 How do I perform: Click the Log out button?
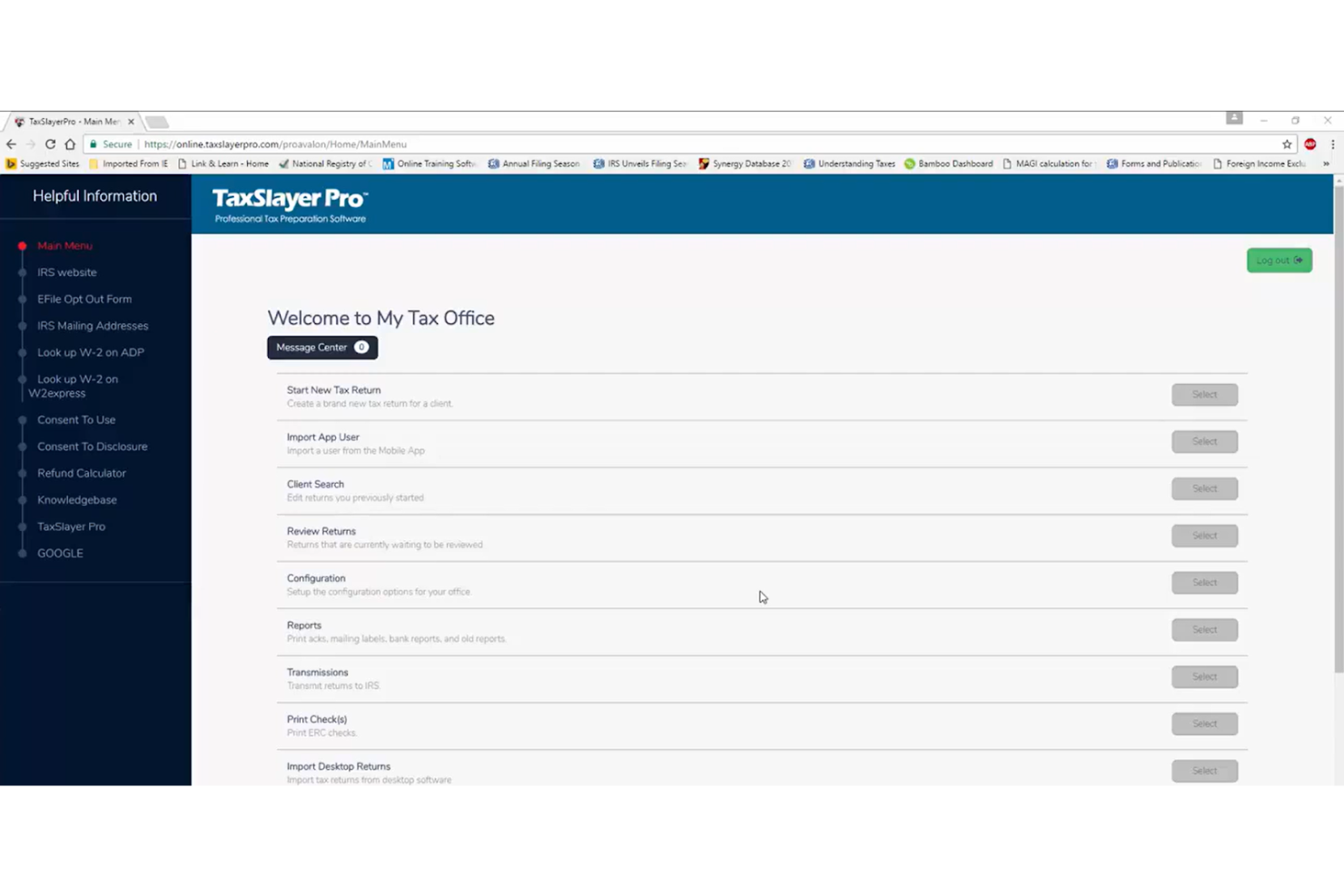1279,261
